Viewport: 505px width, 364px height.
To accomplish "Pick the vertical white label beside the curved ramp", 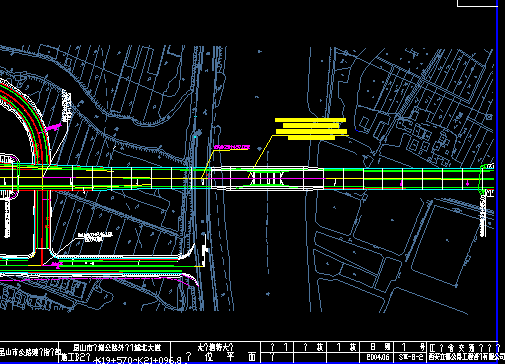I will click(66, 106).
